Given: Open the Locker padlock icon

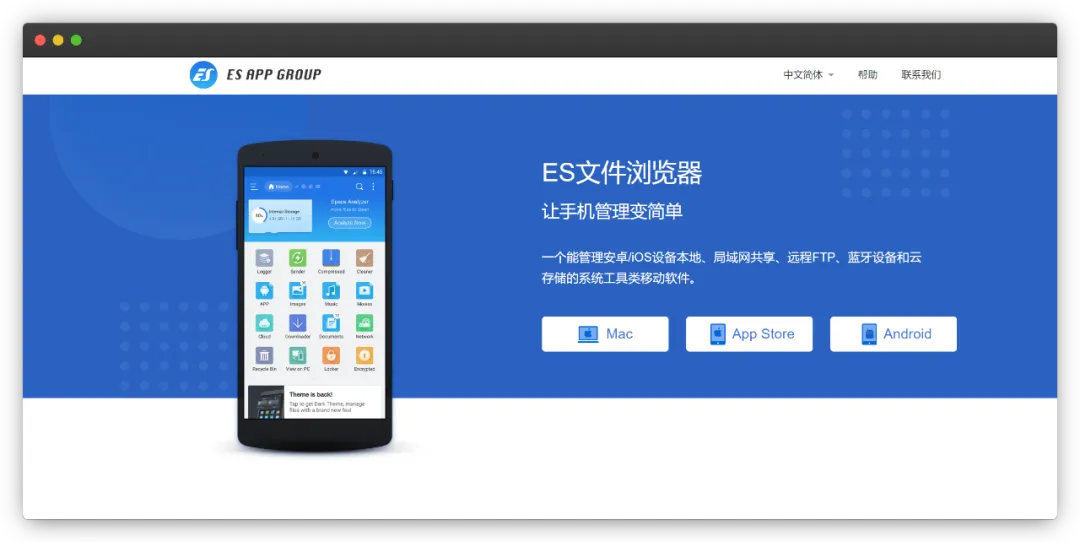Looking at the screenshot, I should tap(331, 355).
